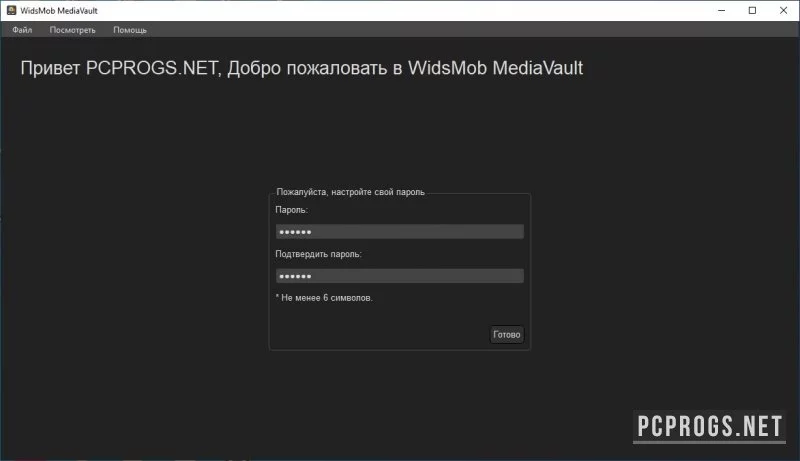Open the Помощь menu
800x461 pixels.
pyautogui.click(x=130, y=30)
